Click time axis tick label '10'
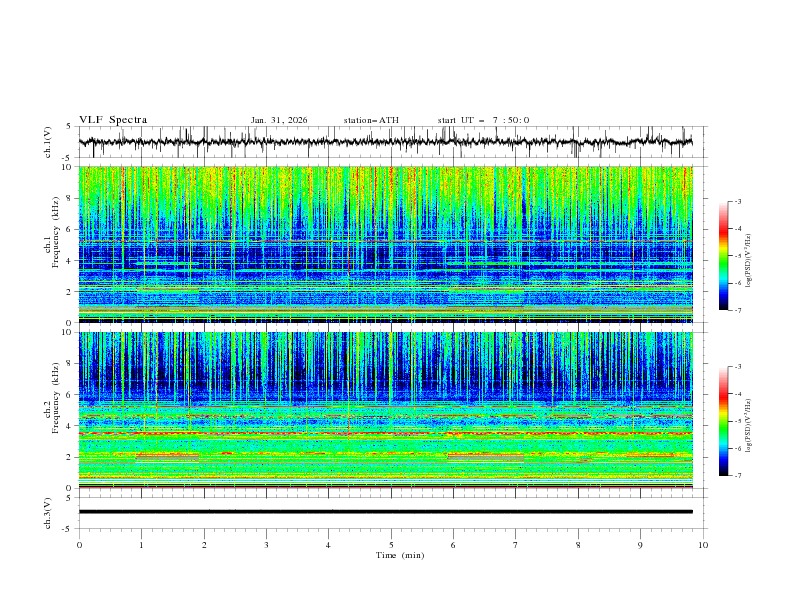 (x=703, y=545)
